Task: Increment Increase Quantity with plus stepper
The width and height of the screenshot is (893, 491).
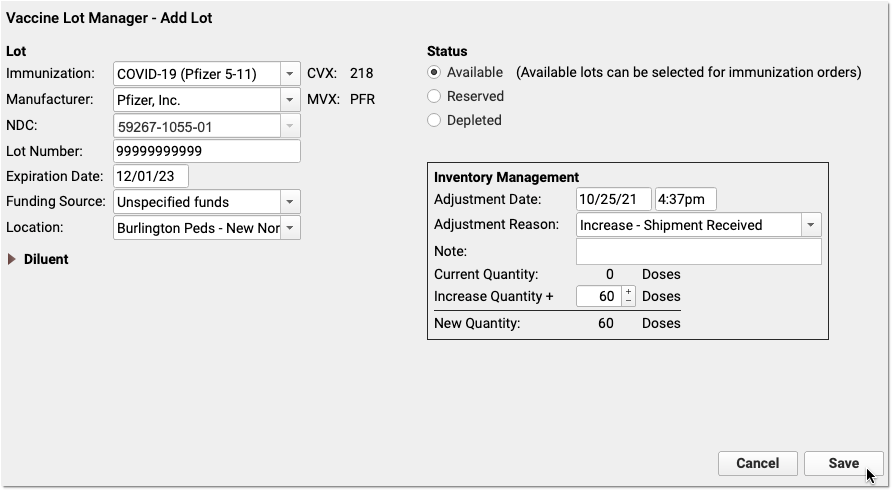Action: (628, 292)
